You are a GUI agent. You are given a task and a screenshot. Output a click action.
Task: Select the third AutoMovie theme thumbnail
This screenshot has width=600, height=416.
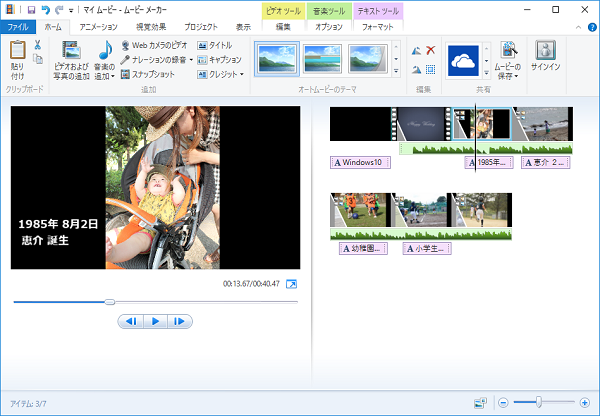[x=367, y=59]
